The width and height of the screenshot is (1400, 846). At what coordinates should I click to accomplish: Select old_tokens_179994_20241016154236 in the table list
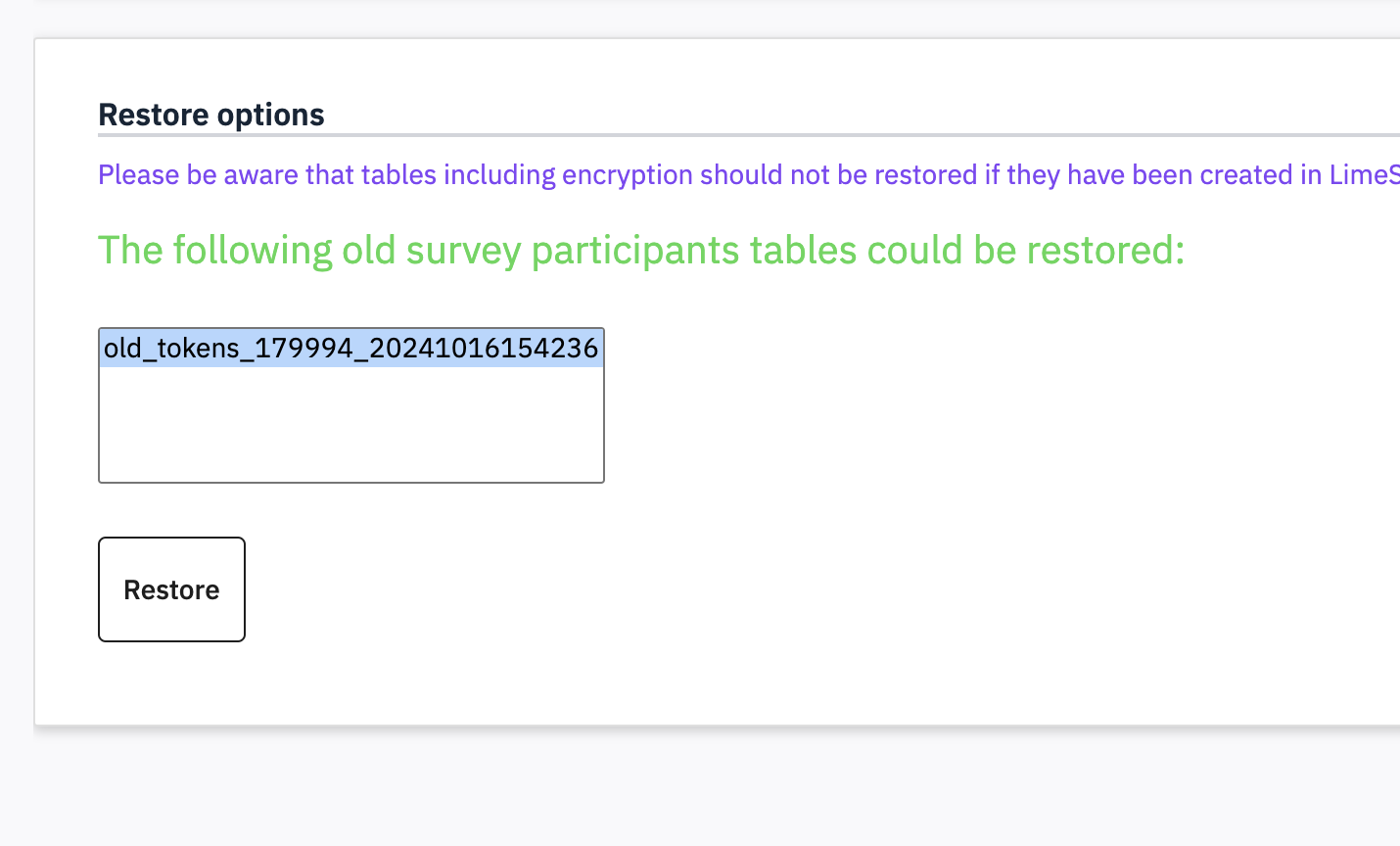coord(350,349)
